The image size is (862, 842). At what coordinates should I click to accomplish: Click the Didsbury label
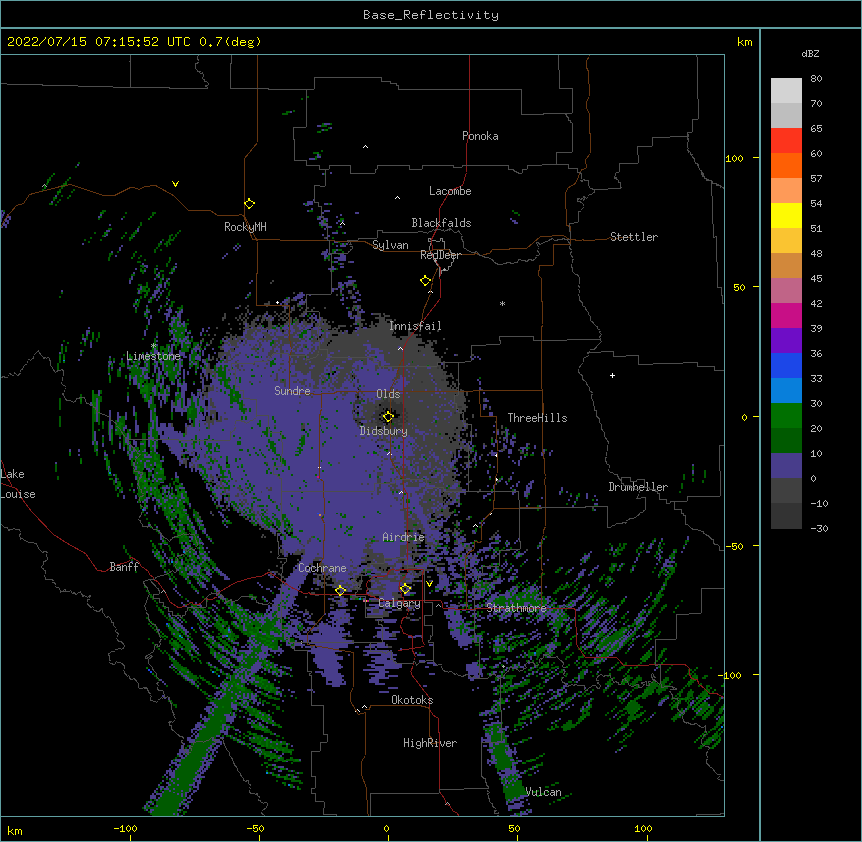pos(384,431)
